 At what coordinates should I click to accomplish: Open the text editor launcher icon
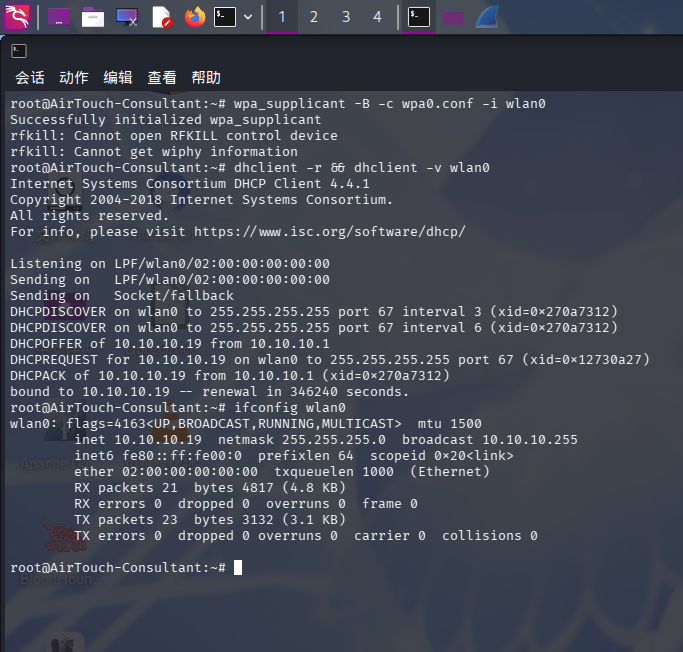(161, 17)
